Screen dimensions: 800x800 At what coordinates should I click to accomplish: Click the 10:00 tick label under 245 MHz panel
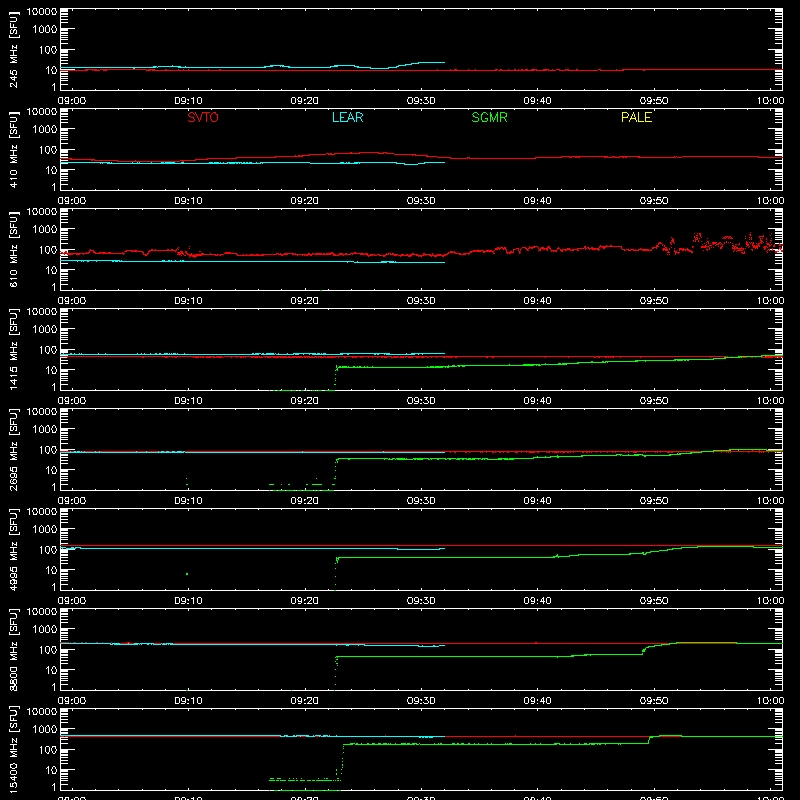click(x=770, y=101)
